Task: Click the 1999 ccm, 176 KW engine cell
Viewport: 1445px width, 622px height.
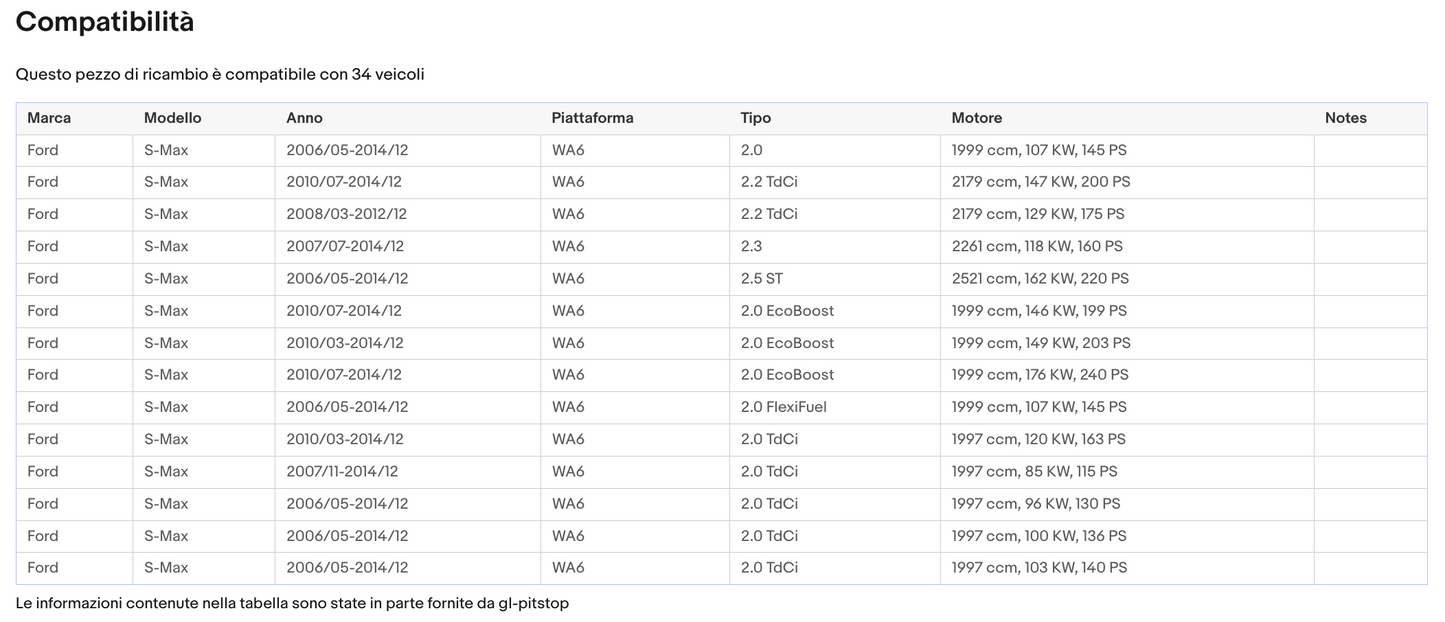Action: point(1039,375)
